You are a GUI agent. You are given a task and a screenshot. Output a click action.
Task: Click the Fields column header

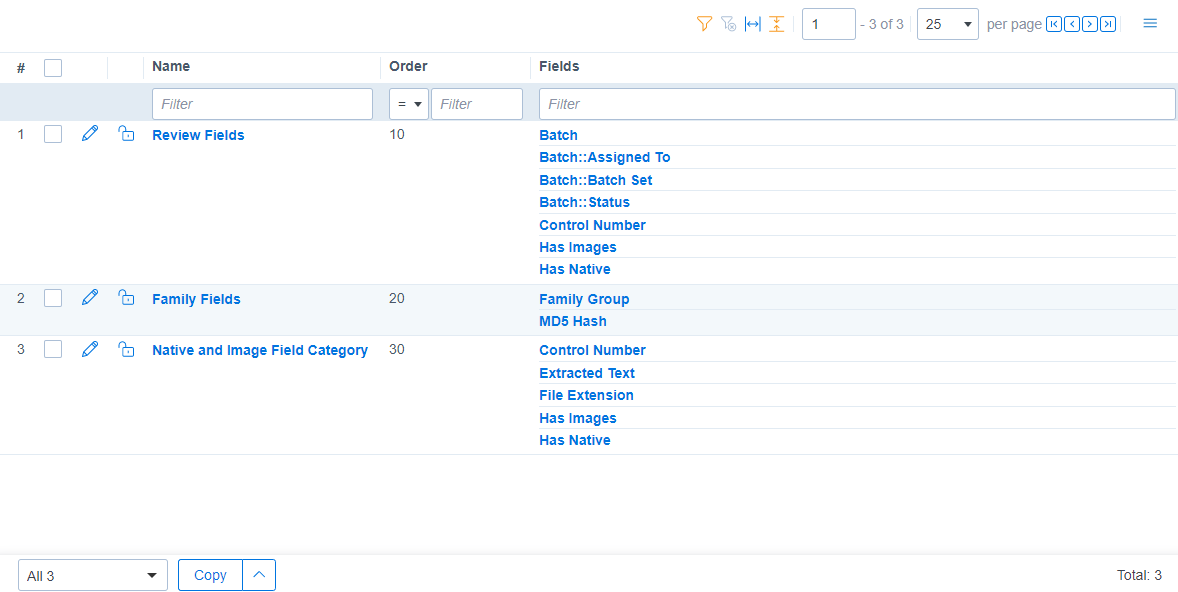pos(559,66)
